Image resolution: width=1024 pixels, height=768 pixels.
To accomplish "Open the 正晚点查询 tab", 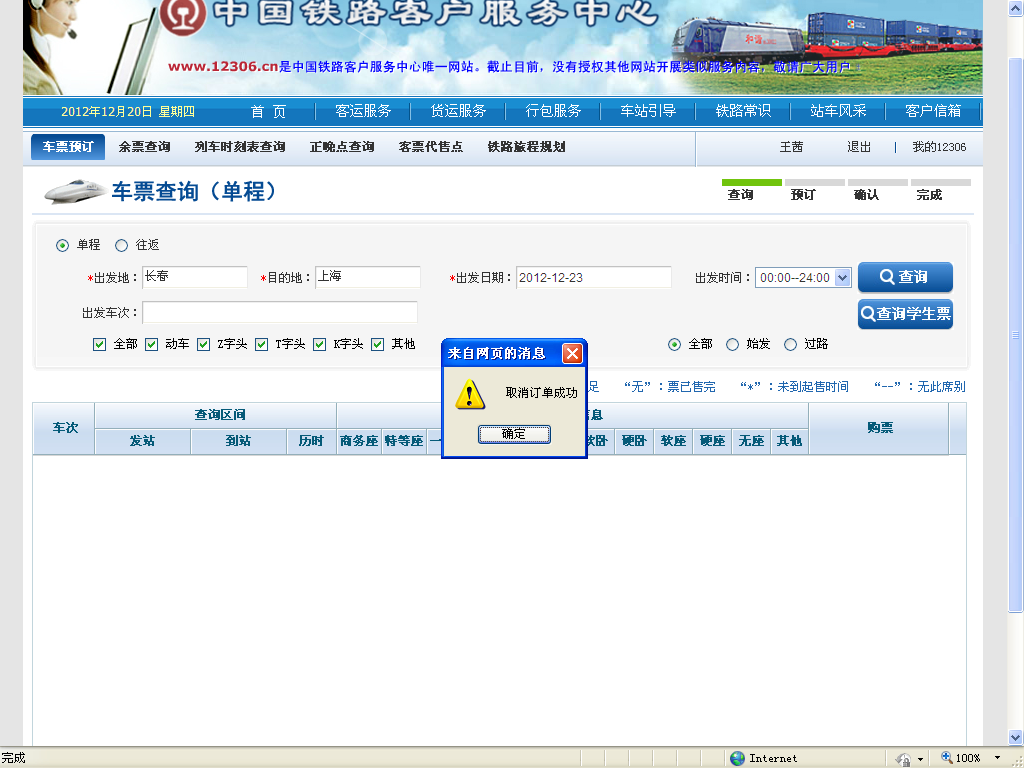I will (342, 147).
